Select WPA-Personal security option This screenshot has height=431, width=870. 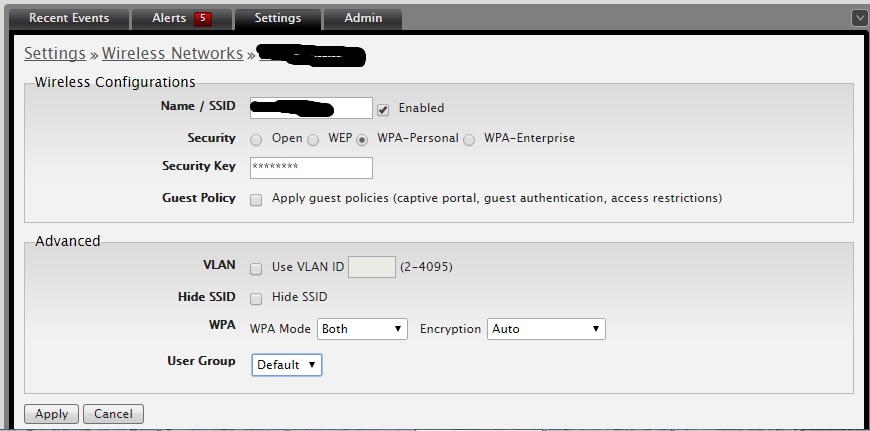[362, 139]
